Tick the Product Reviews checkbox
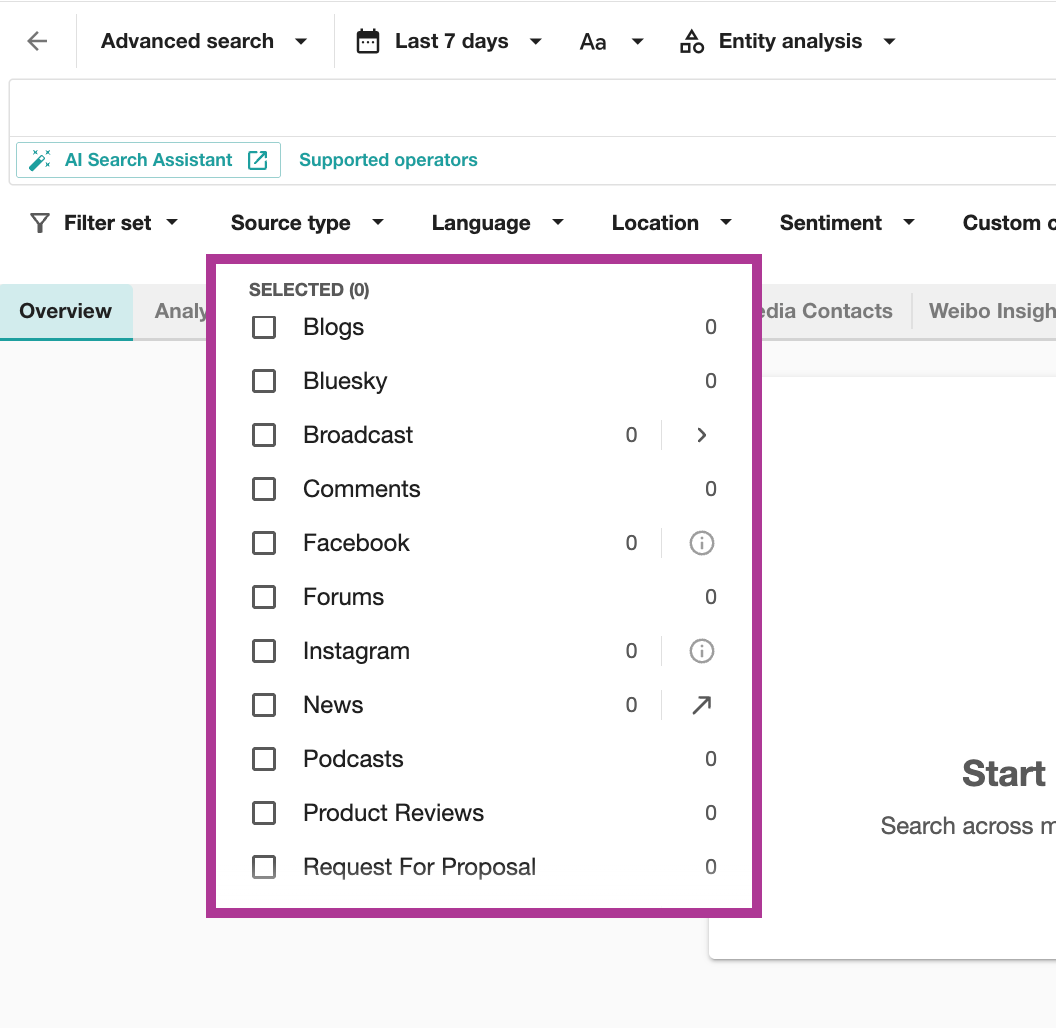Image resolution: width=1056 pixels, height=1028 pixels. (x=264, y=812)
